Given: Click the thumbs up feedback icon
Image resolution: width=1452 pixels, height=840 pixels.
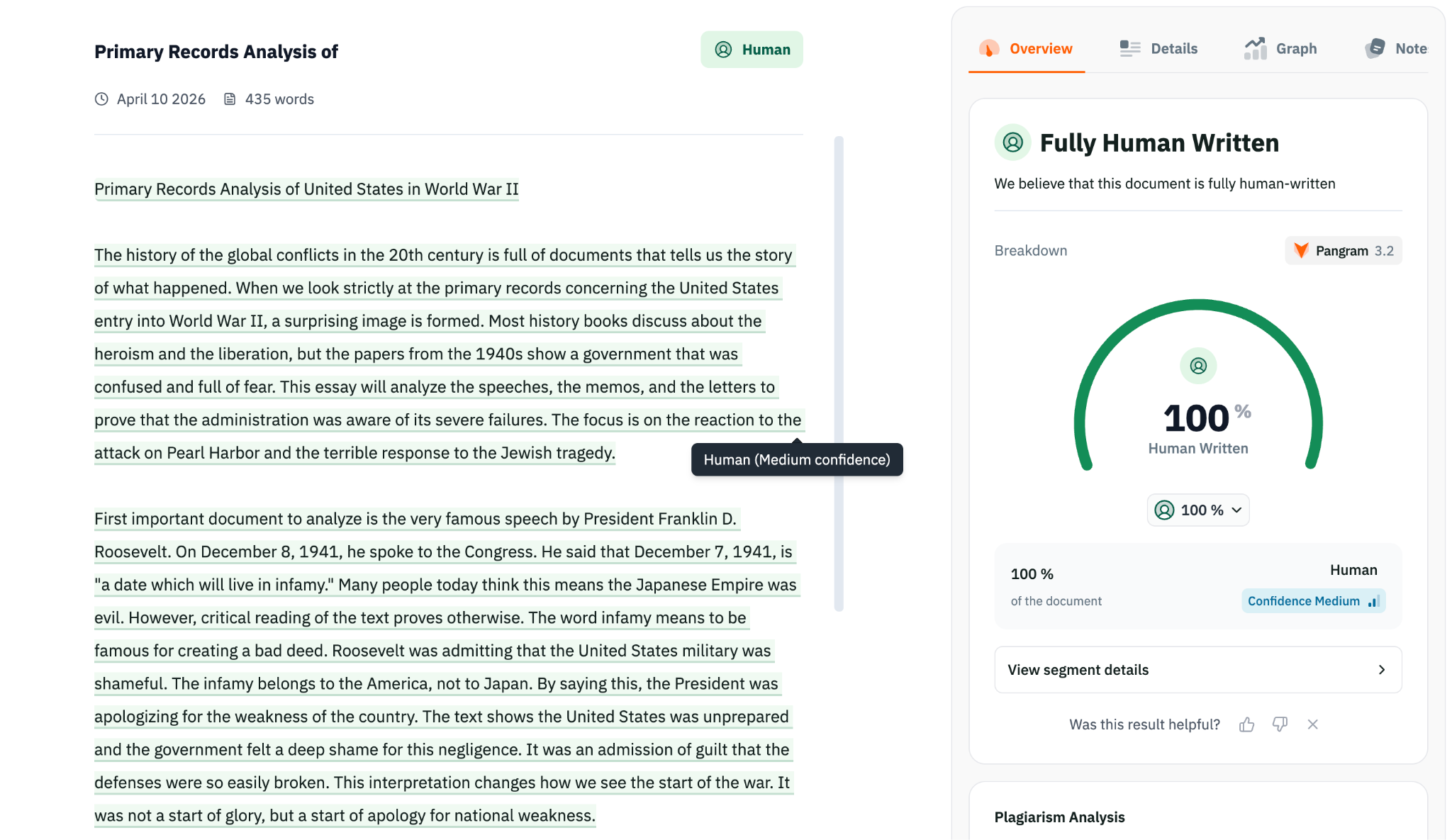Looking at the screenshot, I should pos(1246,724).
